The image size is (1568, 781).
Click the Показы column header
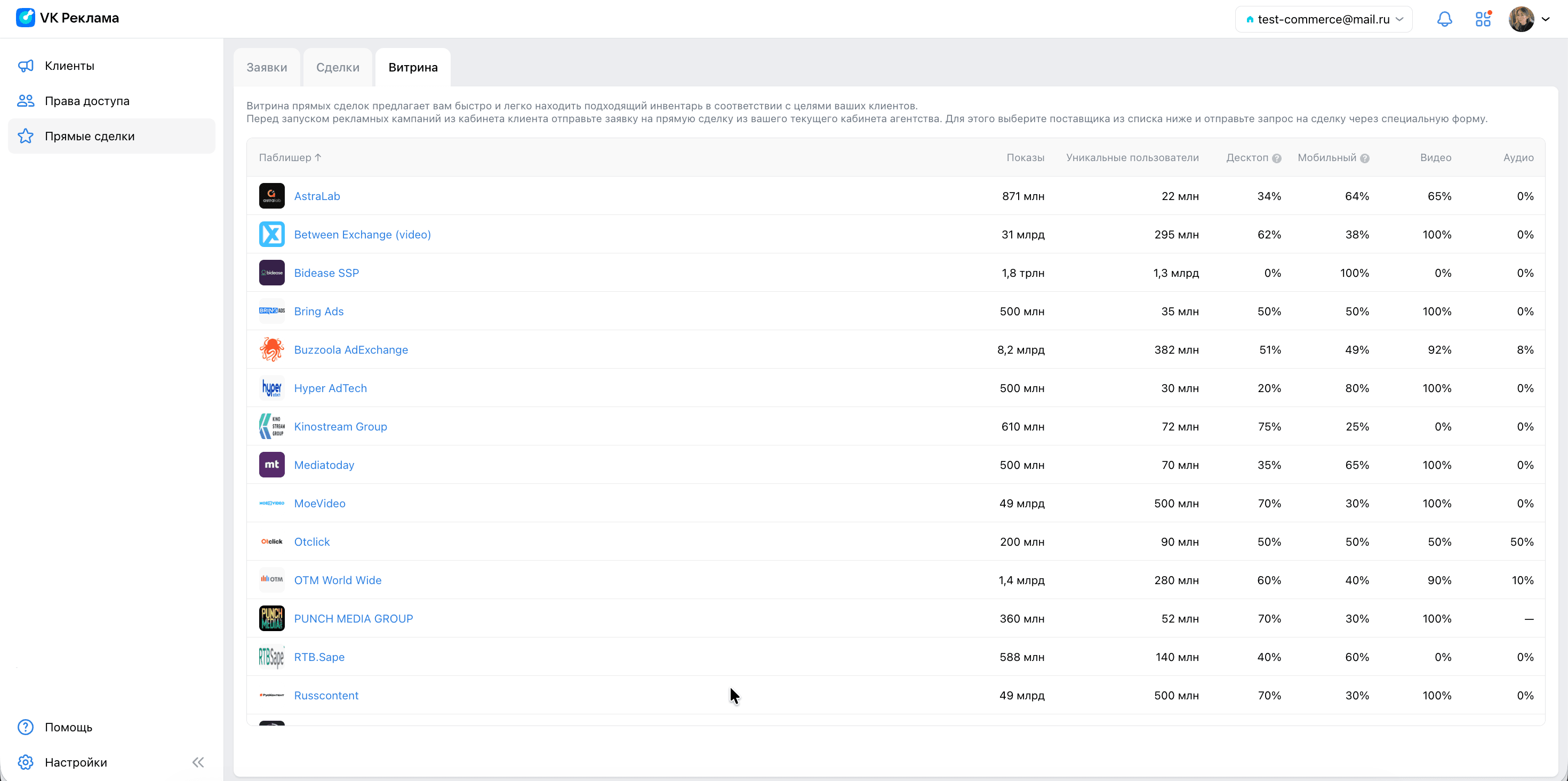coord(1025,158)
